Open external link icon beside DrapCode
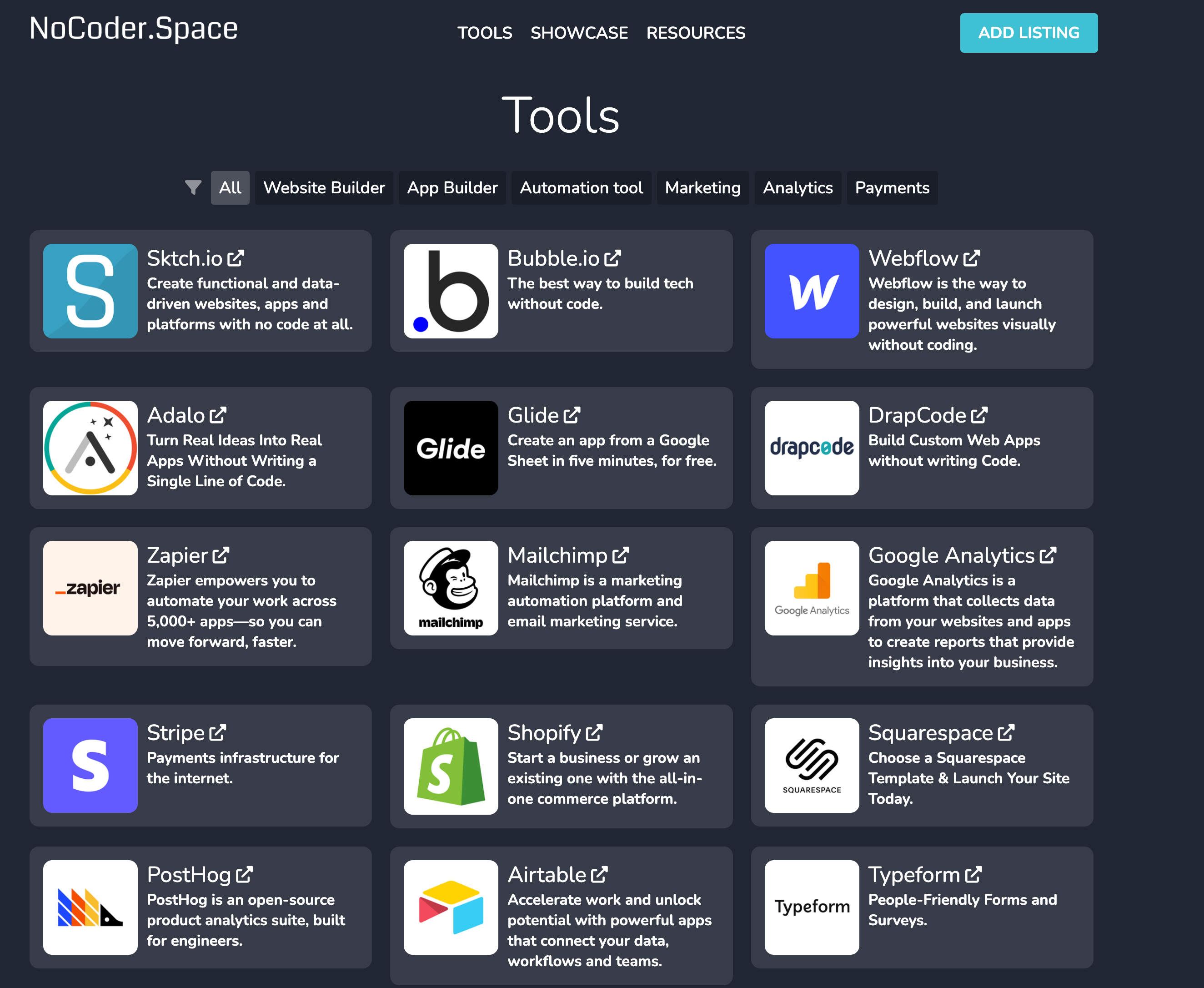1204x988 pixels. tap(979, 415)
